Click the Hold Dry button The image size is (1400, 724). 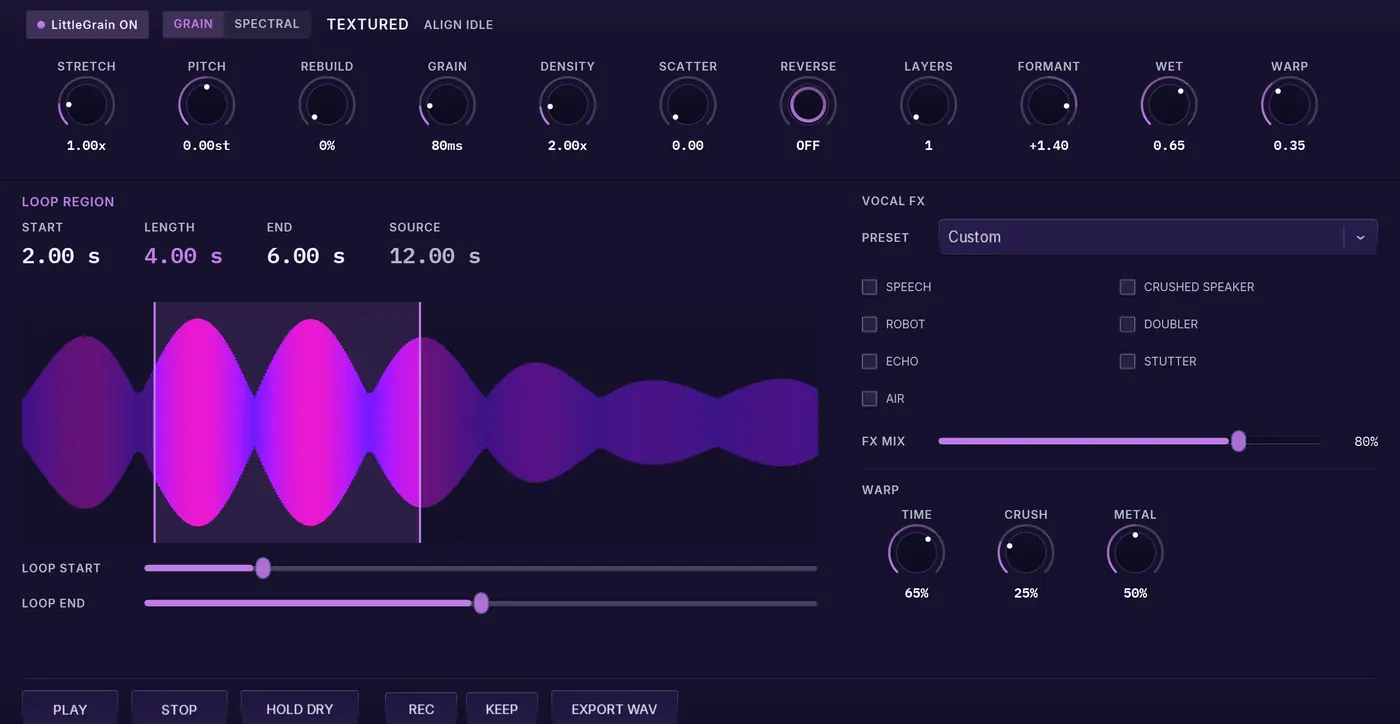[300, 708]
